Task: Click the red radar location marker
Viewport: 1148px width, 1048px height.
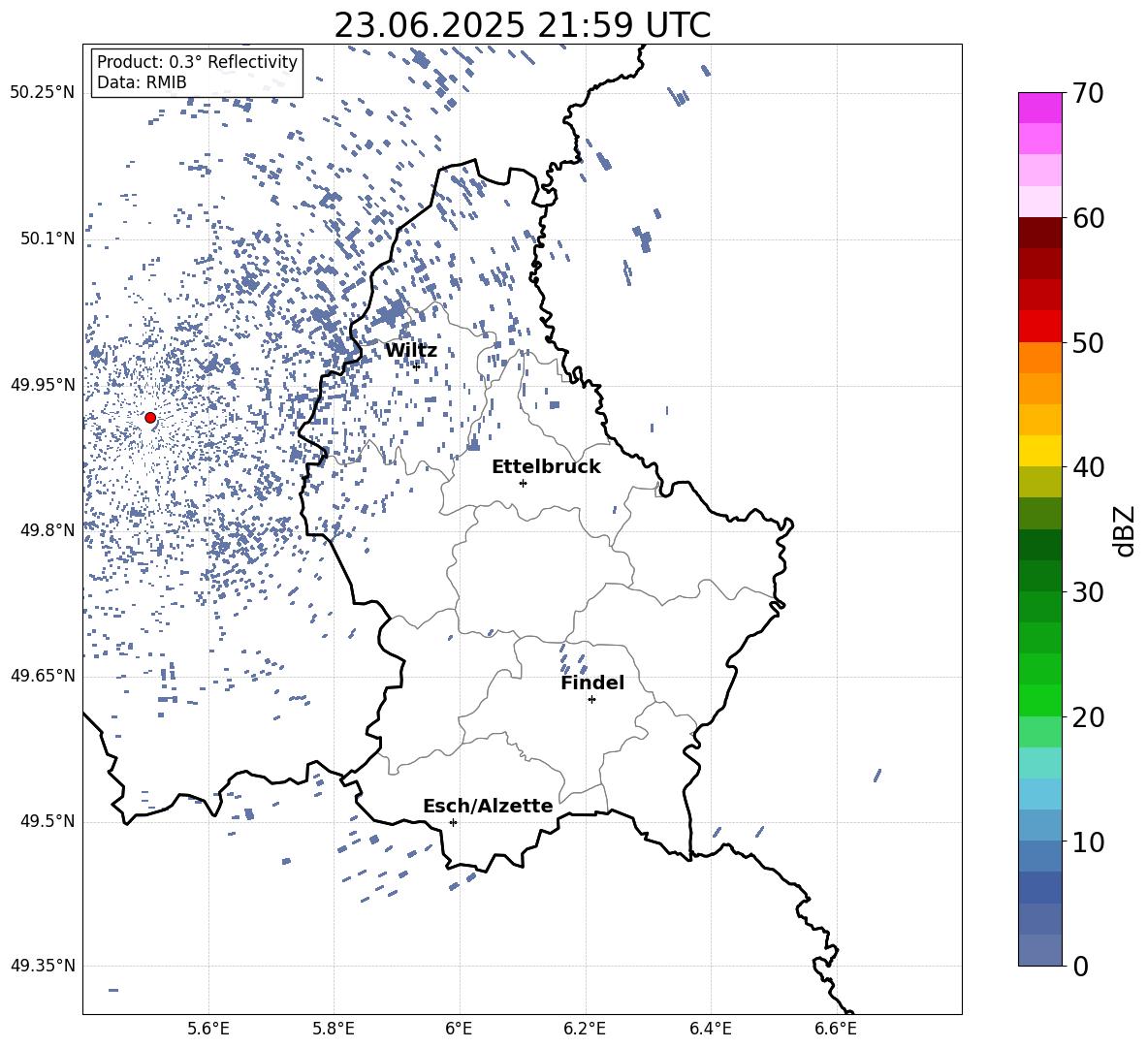Action: pyautogui.click(x=150, y=418)
